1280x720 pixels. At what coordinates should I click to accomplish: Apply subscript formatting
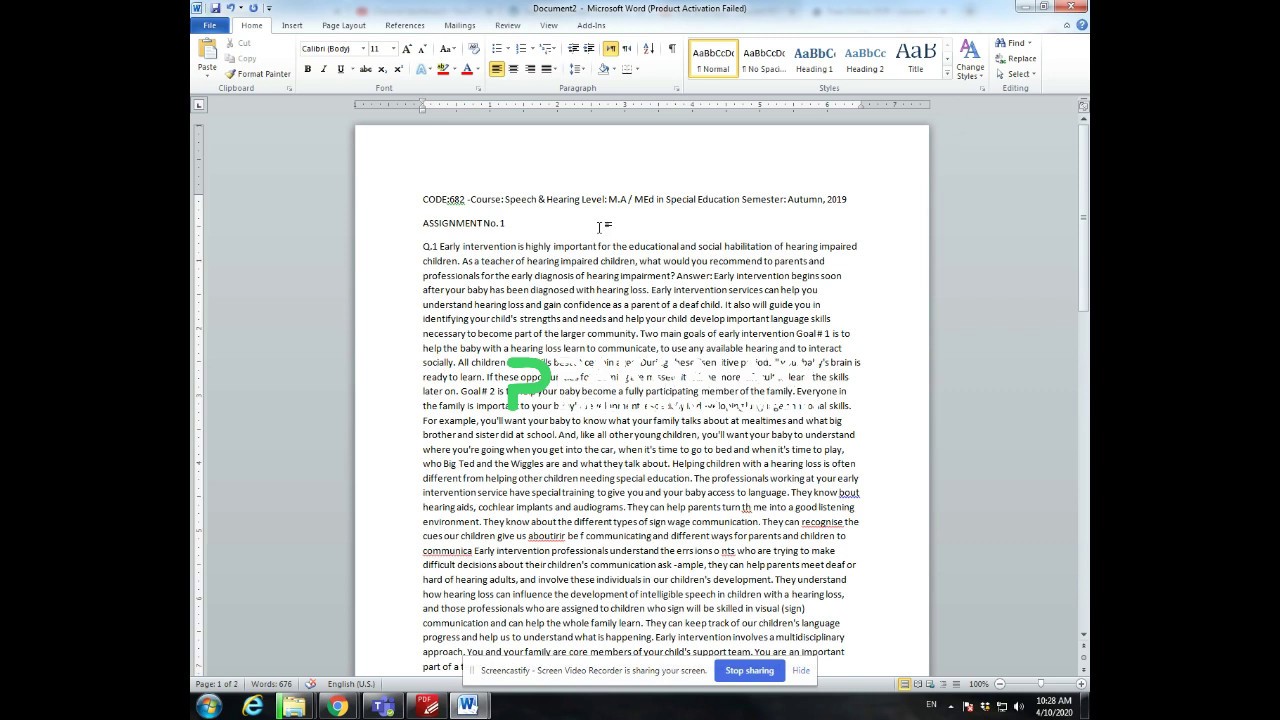pos(384,69)
